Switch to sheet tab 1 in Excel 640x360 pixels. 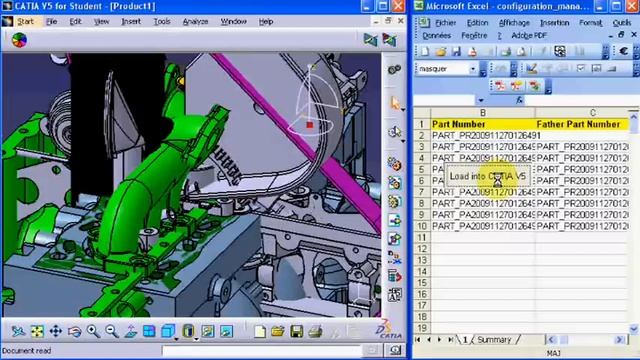[465, 340]
